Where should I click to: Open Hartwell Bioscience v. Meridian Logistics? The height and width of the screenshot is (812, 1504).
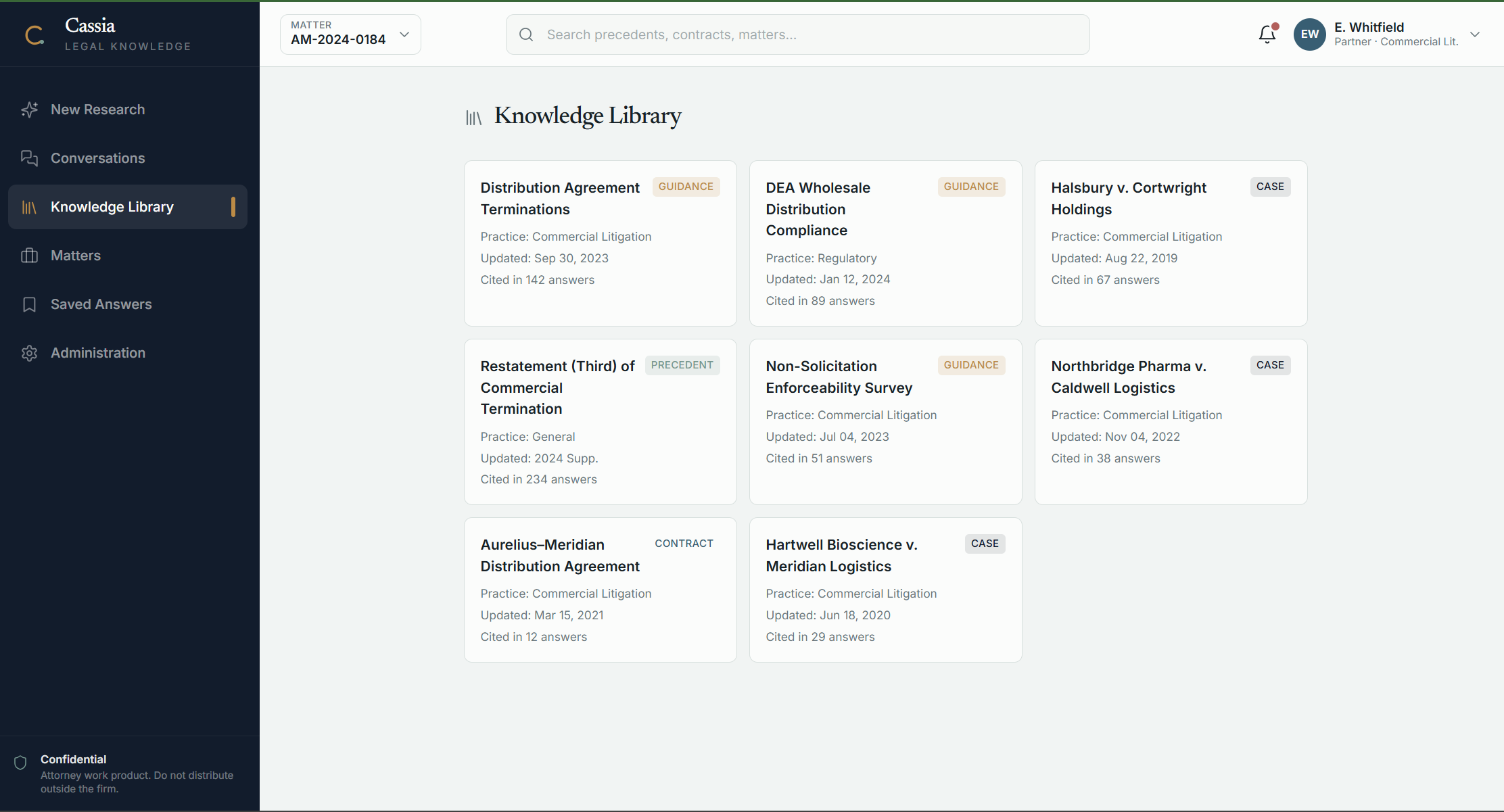(886, 590)
